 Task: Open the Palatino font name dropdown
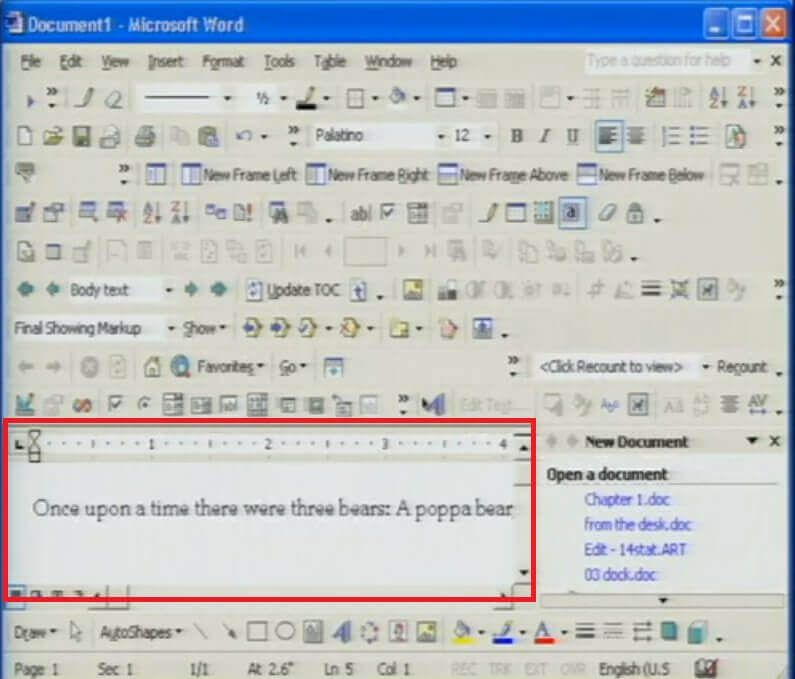click(x=441, y=136)
